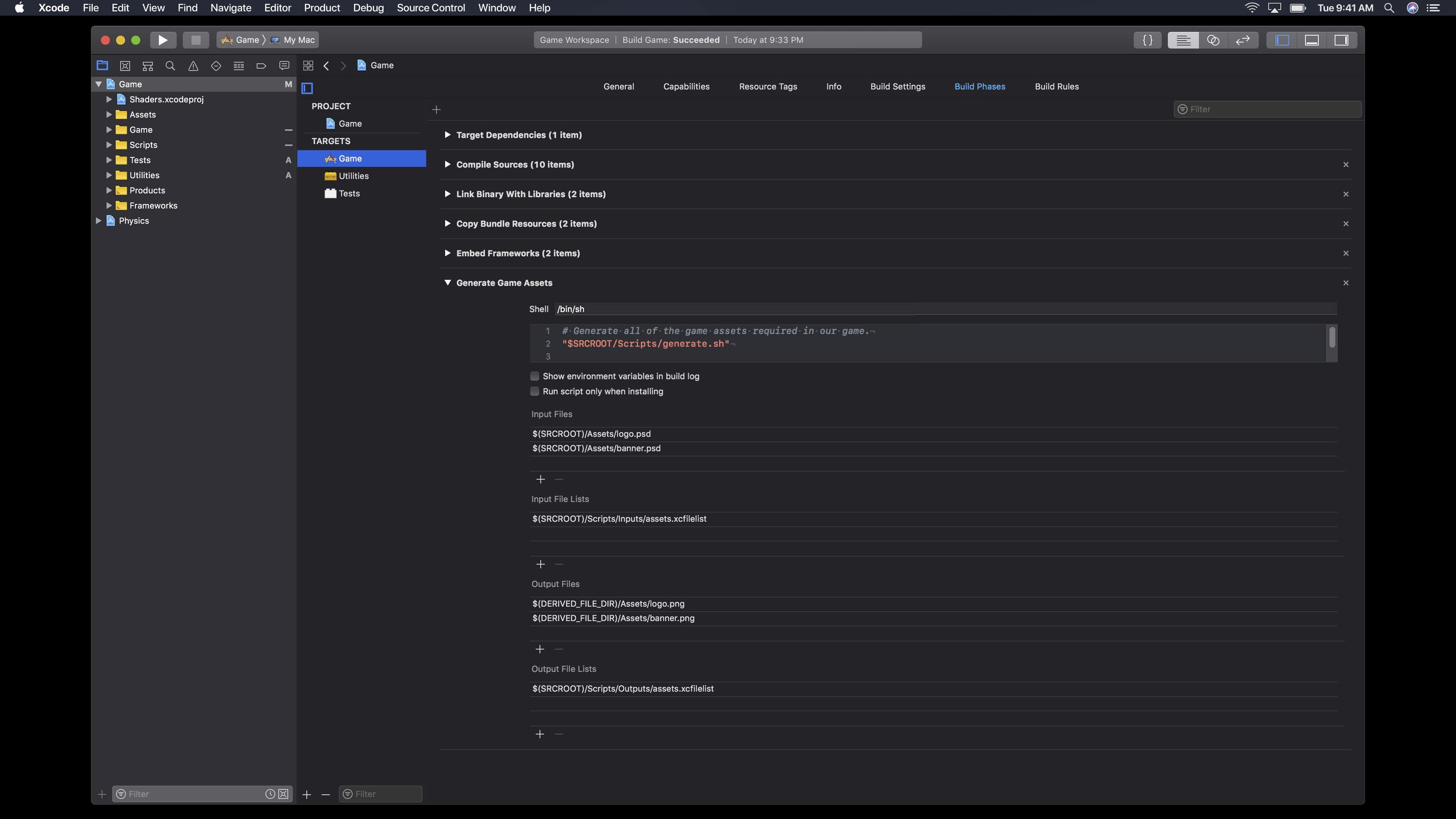Switch to the Build Settings tab
Viewport: 1456px width, 819px height.
pos(897,86)
